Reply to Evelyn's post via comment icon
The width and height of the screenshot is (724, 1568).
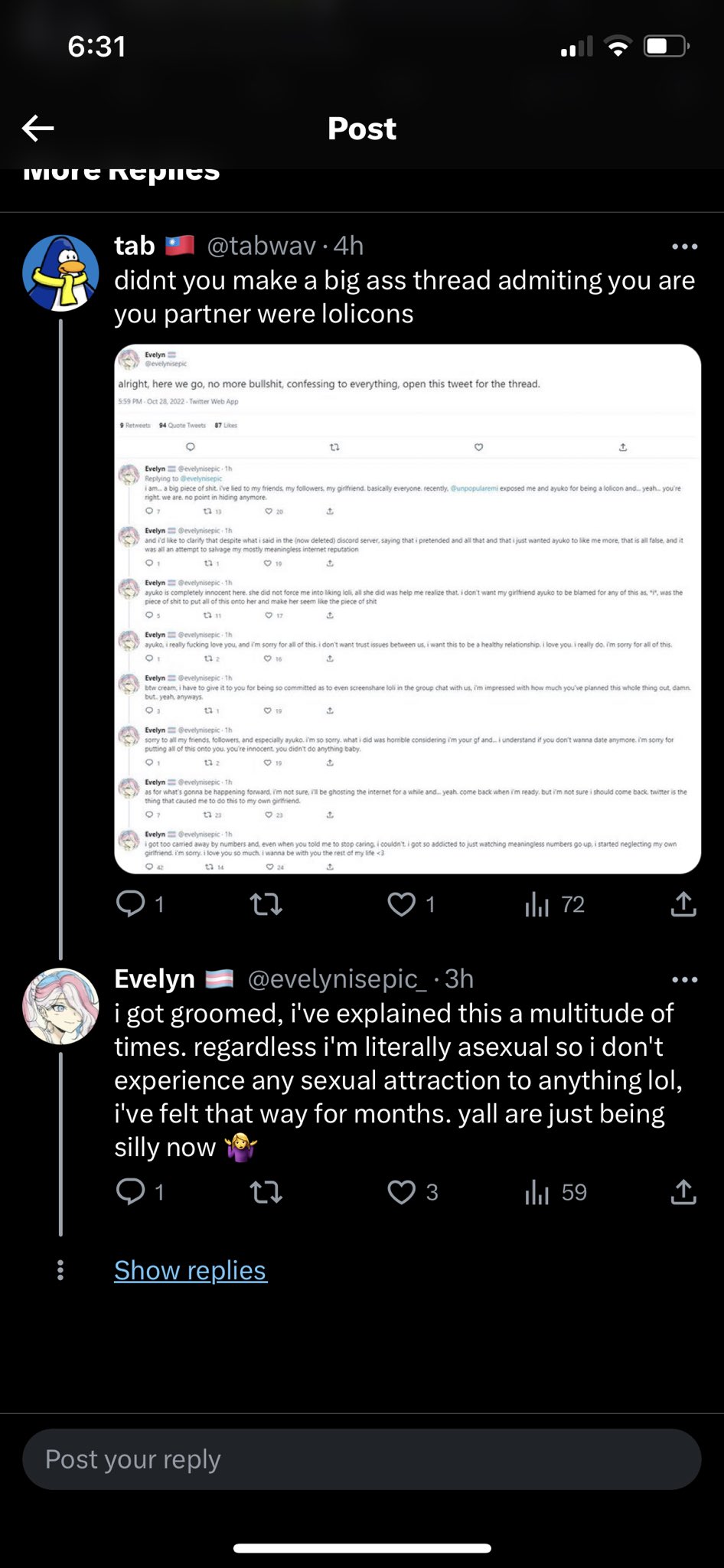[x=131, y=1191]
